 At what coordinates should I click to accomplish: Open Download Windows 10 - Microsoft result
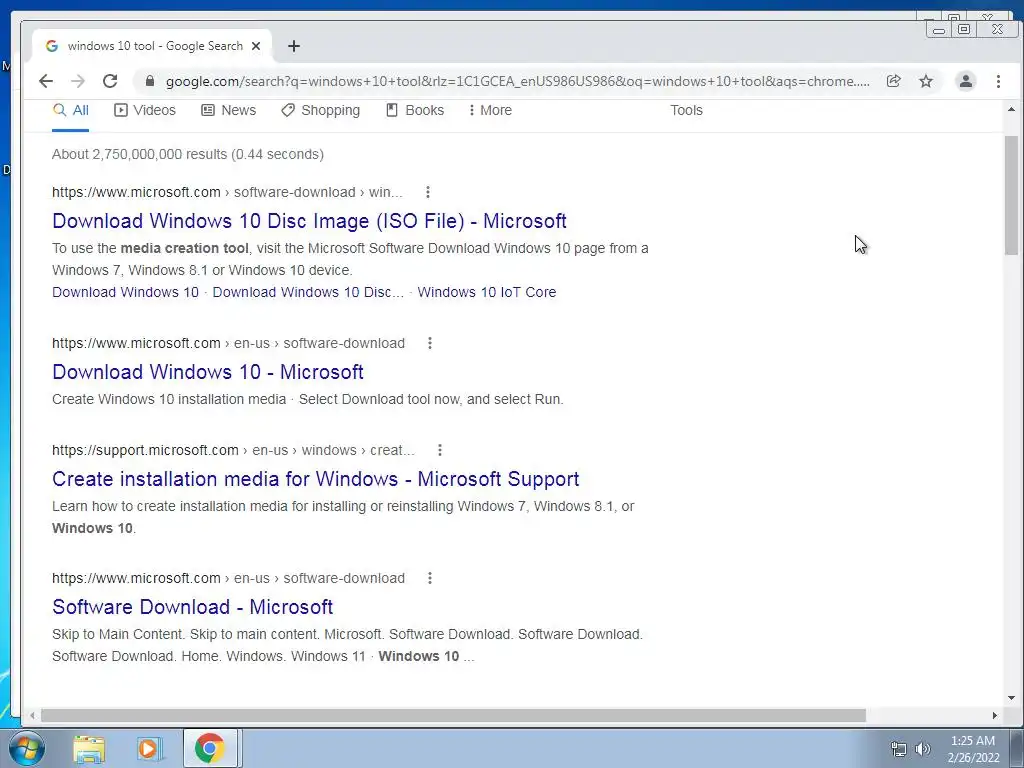208,372
